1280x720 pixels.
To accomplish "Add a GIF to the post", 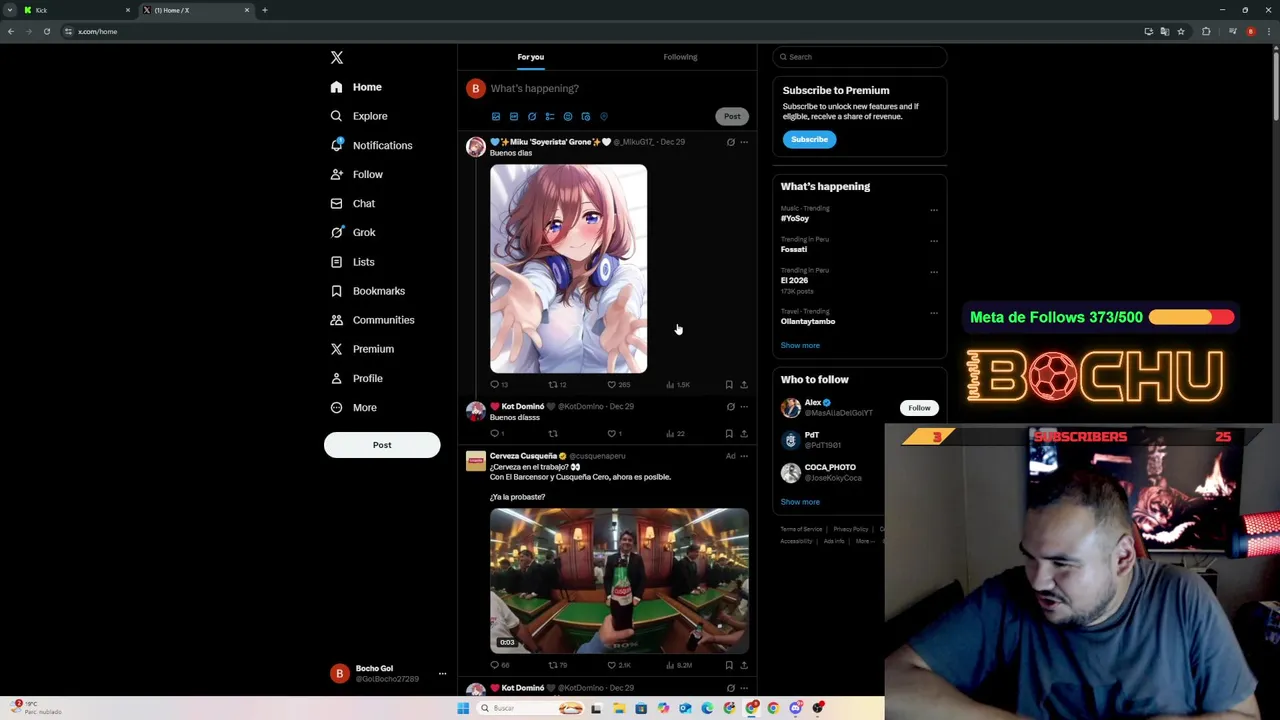I will 514,116.
